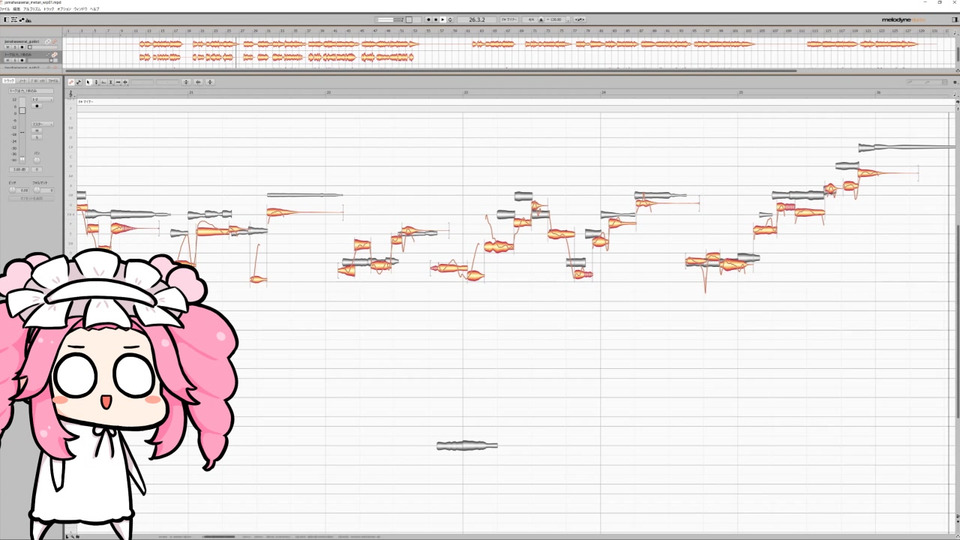The width and height of the screenshot is (960, 540).
Task: Select the formant tool
Action: [103, 82]
